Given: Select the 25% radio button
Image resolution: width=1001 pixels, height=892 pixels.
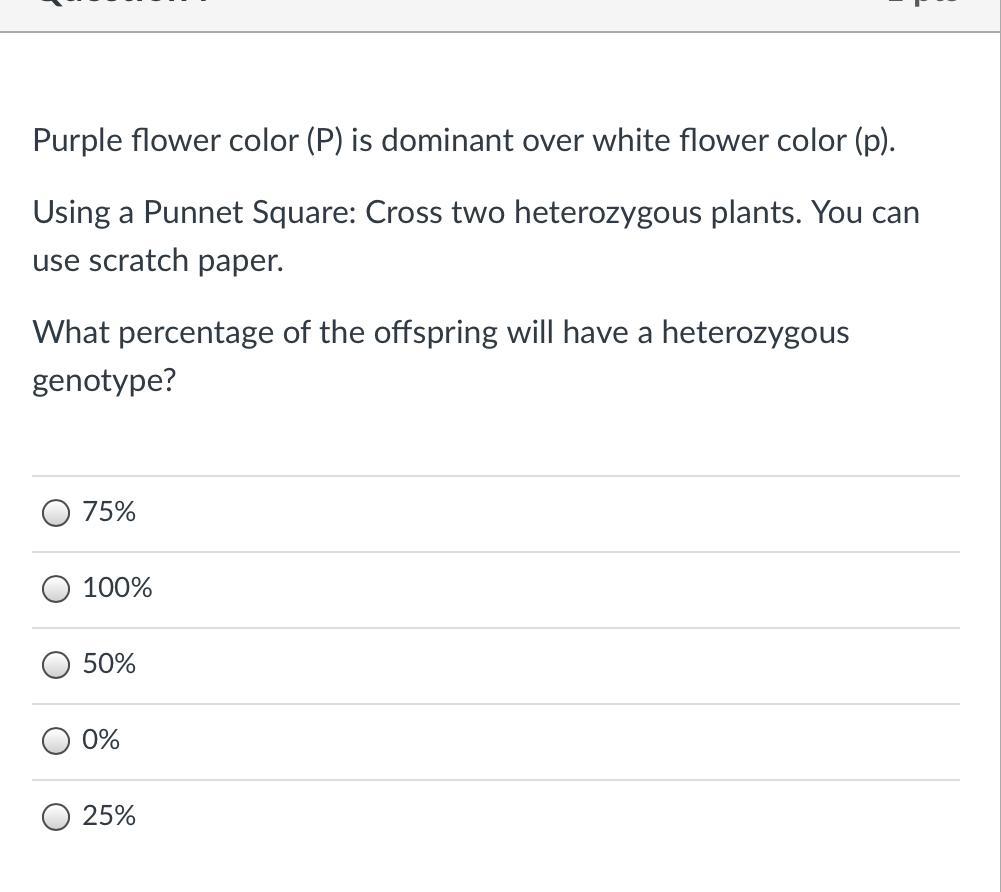Looking at the screenshot, I should [x=56, y=817].
